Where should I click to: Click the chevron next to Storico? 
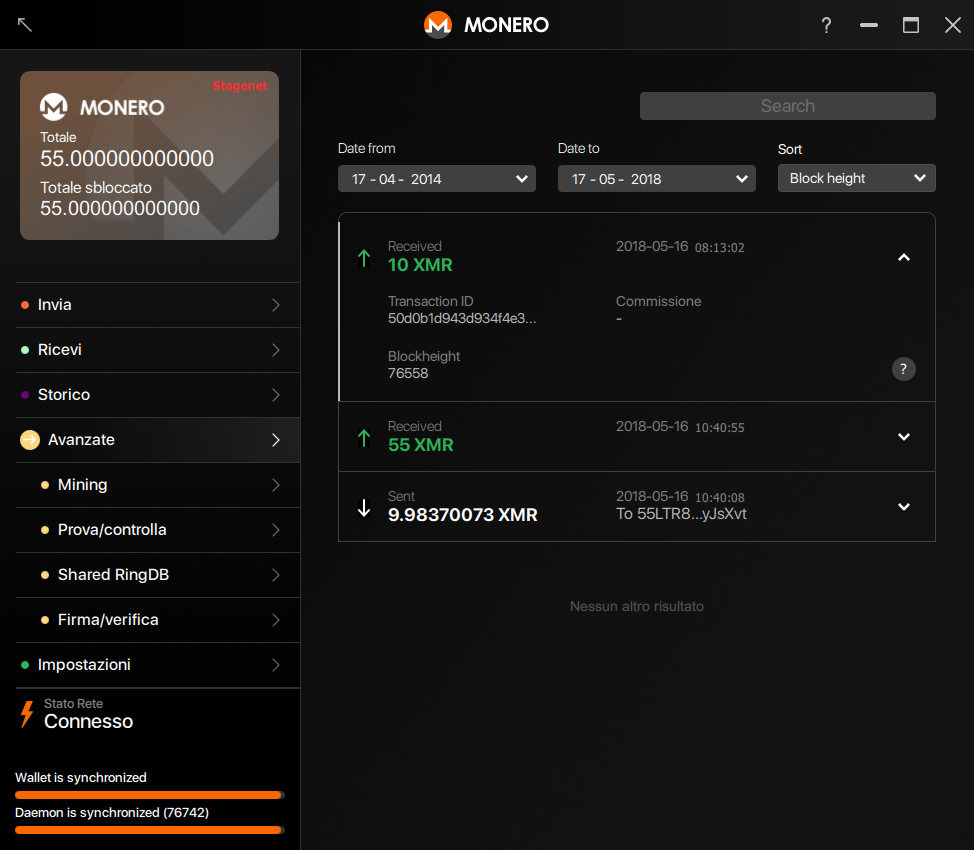[276, 395]
